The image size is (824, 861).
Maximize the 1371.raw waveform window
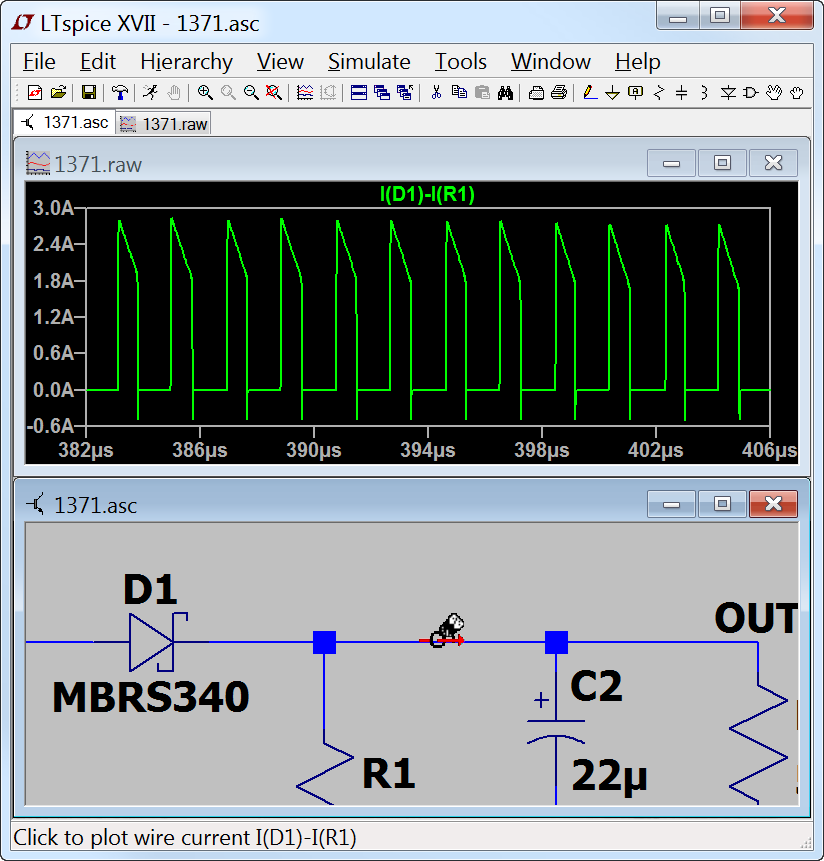tap(722, 163)
